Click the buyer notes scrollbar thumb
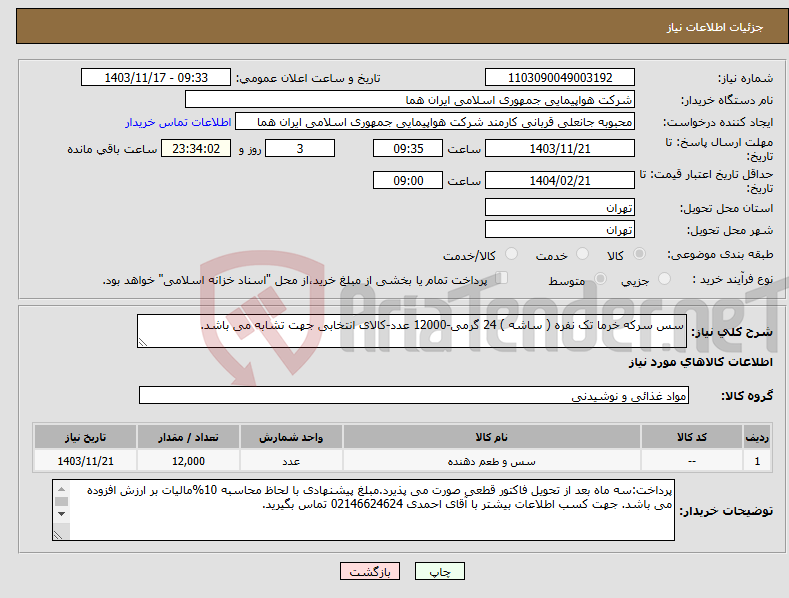Viewport: 789px width, 598px height. tap(61, 501)
